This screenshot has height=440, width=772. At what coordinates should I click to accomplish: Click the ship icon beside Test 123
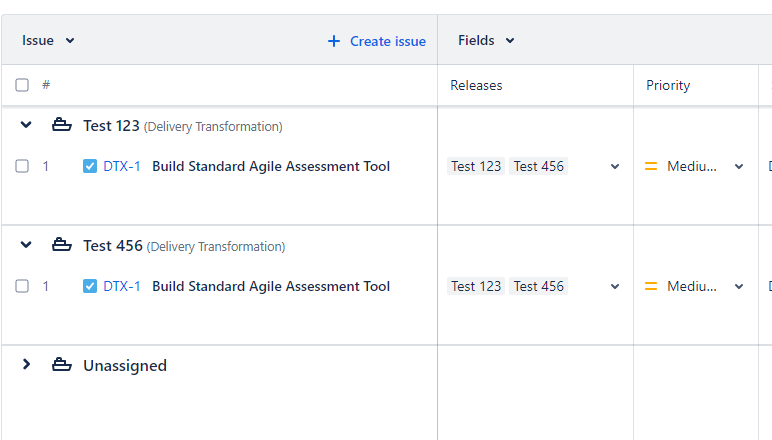(x=62, y=126)
